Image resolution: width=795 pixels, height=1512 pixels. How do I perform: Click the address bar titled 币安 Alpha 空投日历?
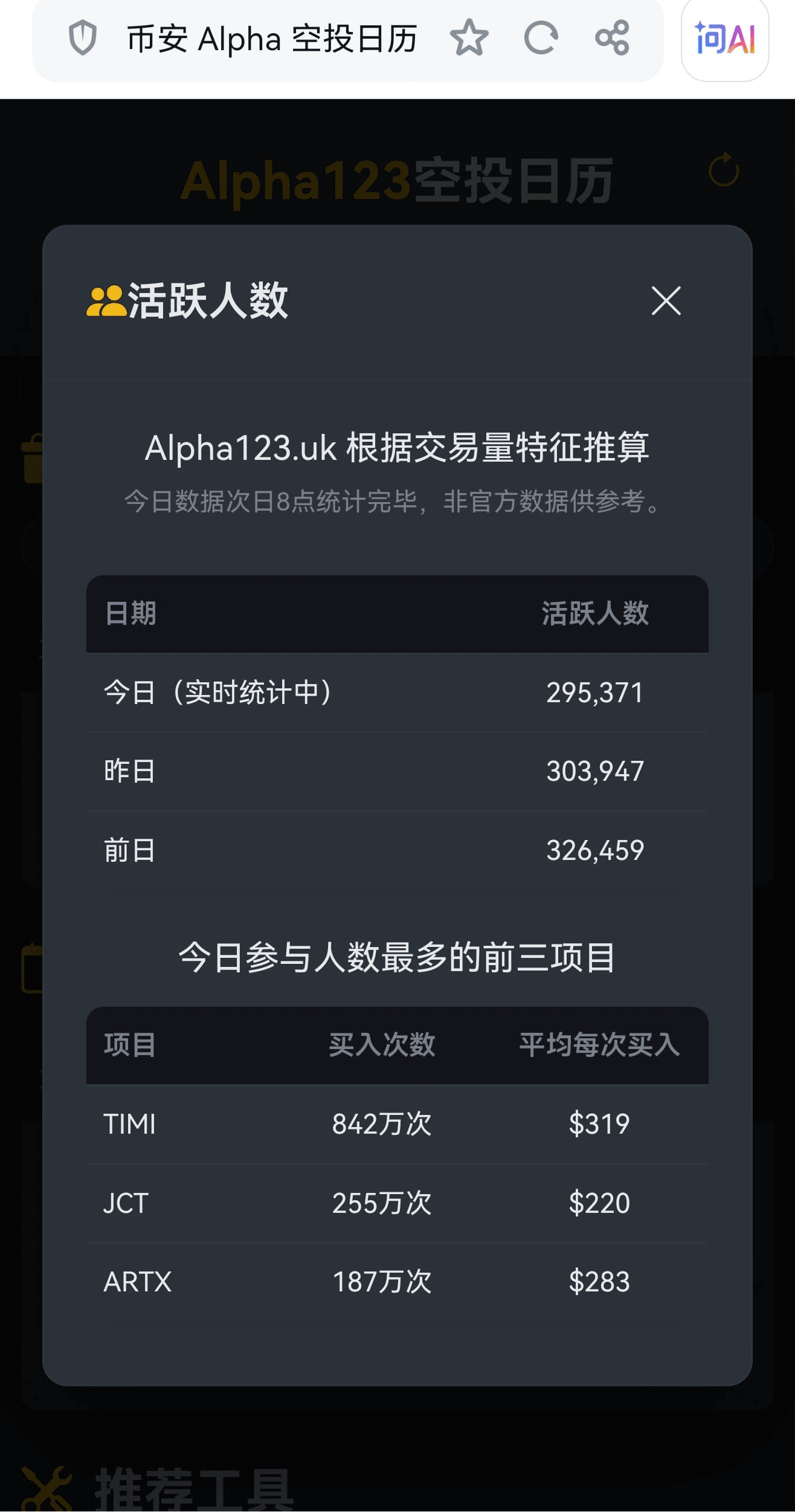tap(272, 39)
